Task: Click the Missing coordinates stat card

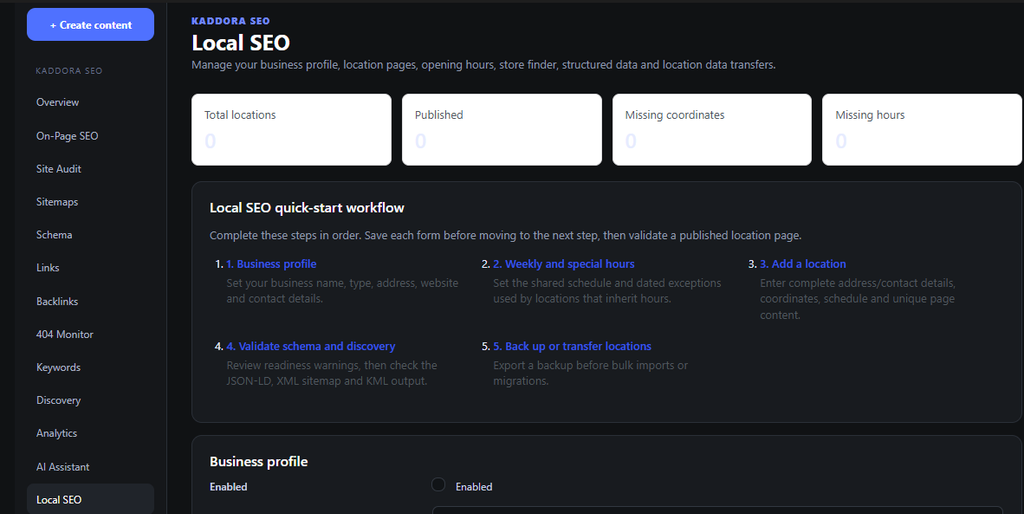Action: coord(712,129)
